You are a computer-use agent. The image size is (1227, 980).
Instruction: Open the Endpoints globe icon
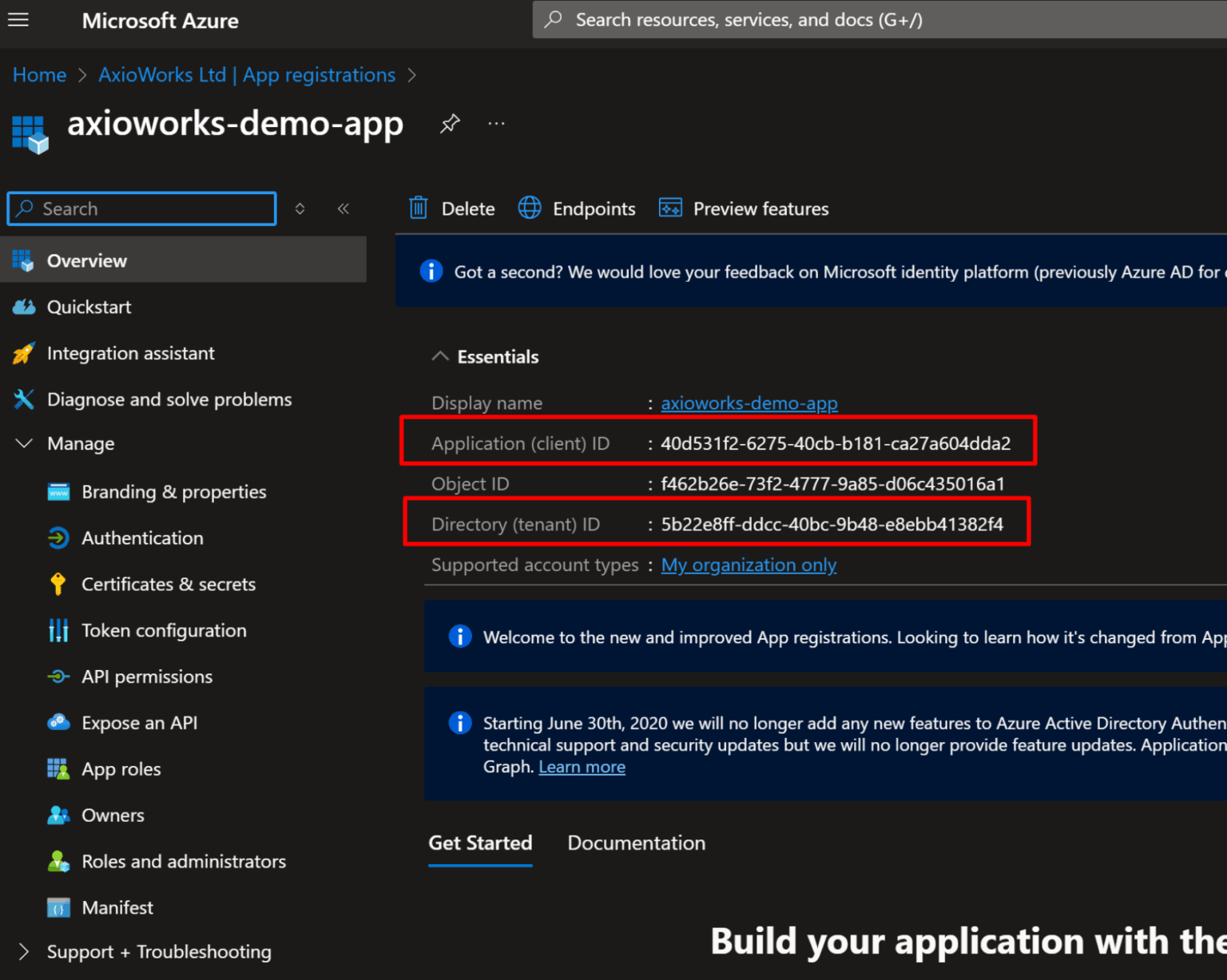click(x=530, y=208)
